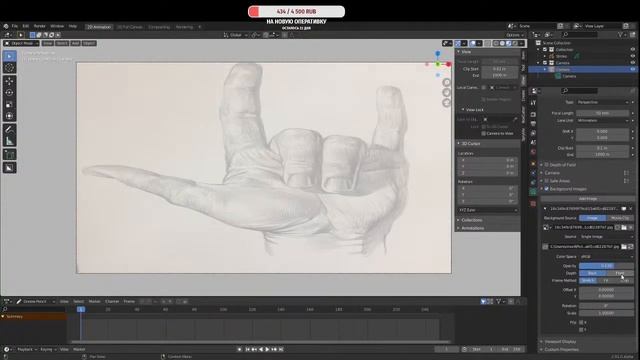Click the Blender logo icon
640x360 pixels.
pos(6,26)
